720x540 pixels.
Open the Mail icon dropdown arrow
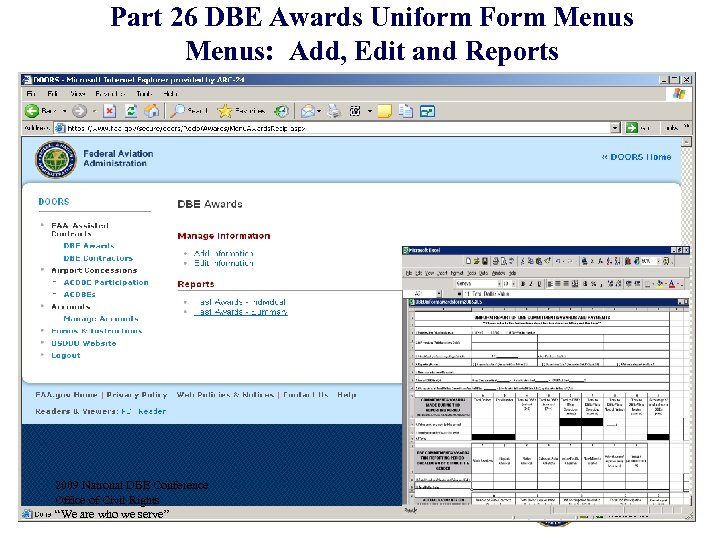319,111
